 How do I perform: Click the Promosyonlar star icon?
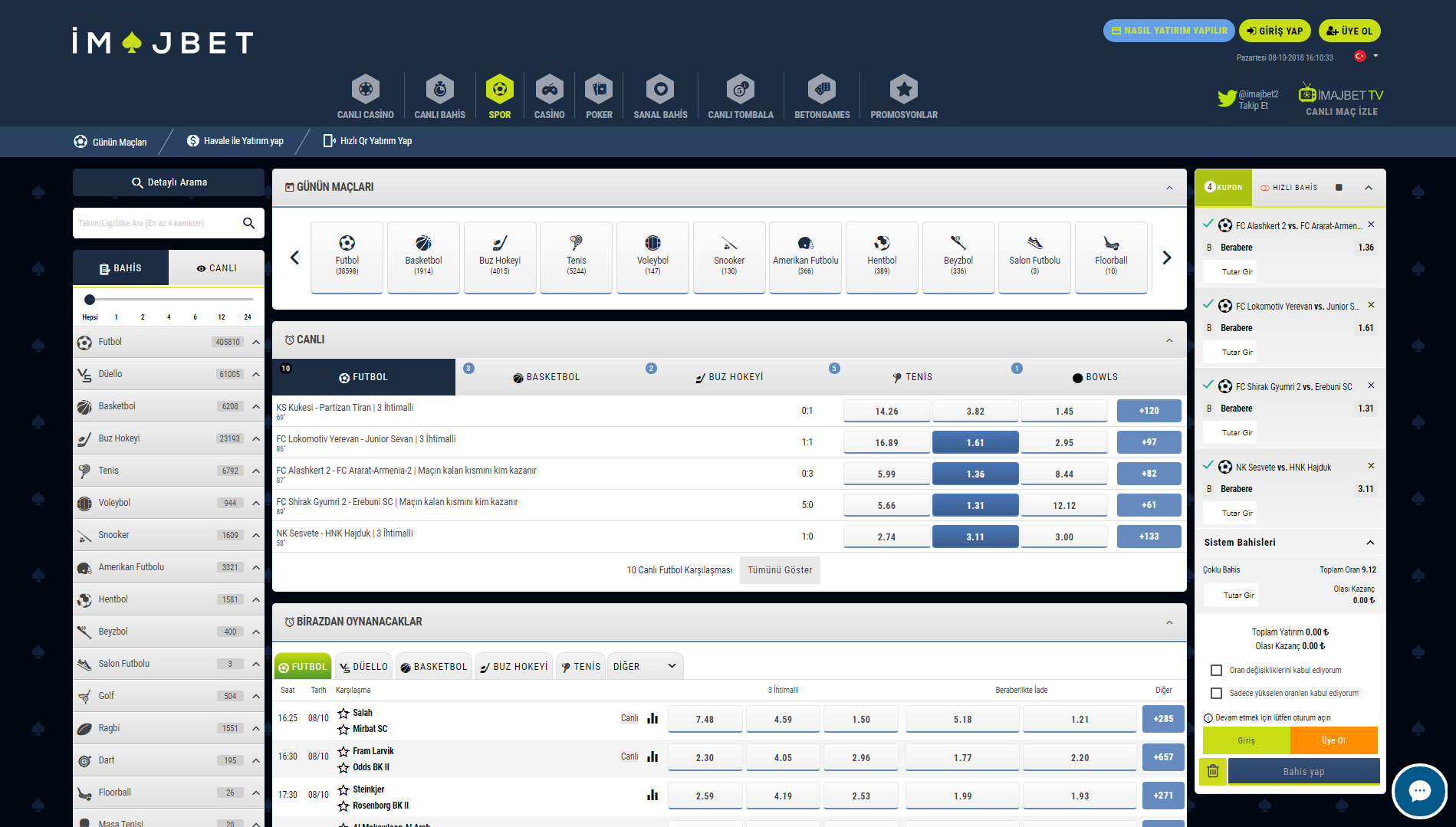click(x=904, y=90)
